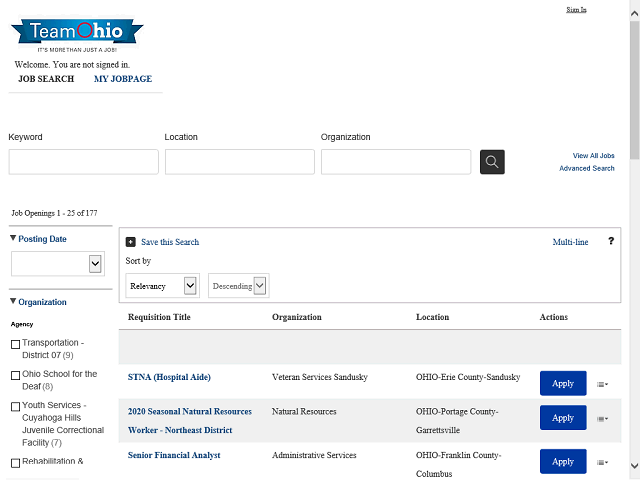Open 2020 Seasonal Natural Resources Worker posting
The width and height of the screenshot is (640, 480).
coord(190,421)
